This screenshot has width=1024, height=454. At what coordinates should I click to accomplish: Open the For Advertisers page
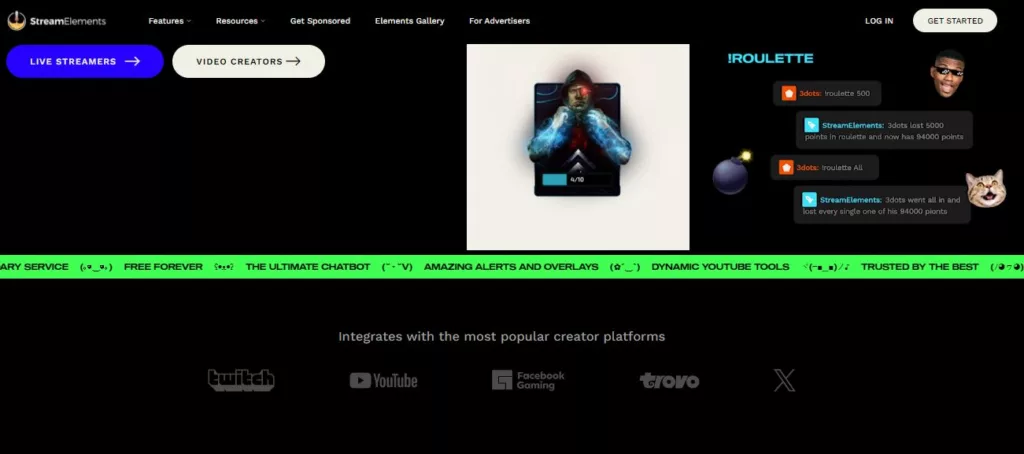(x=499, y=21)
